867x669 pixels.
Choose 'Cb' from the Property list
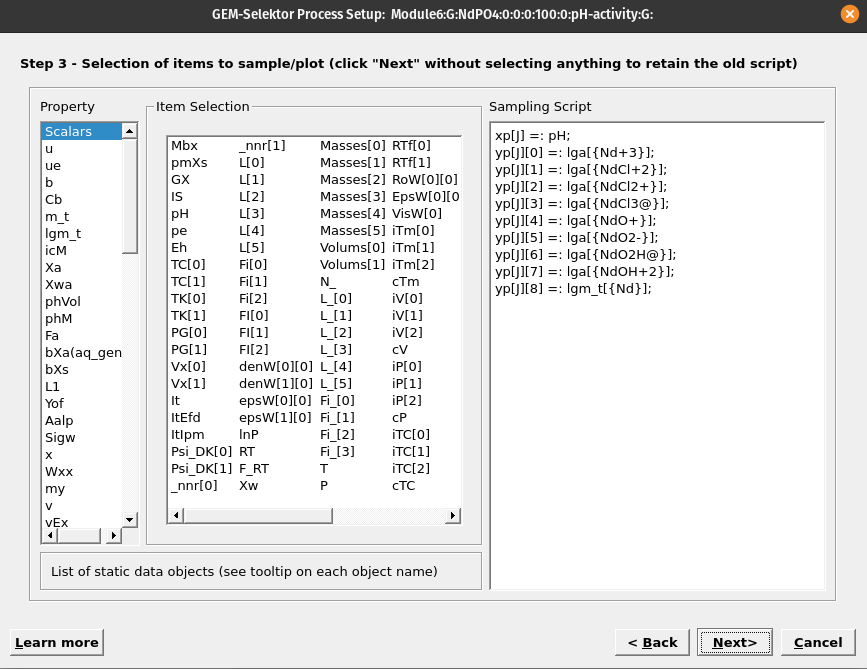[x=54, y=200]
